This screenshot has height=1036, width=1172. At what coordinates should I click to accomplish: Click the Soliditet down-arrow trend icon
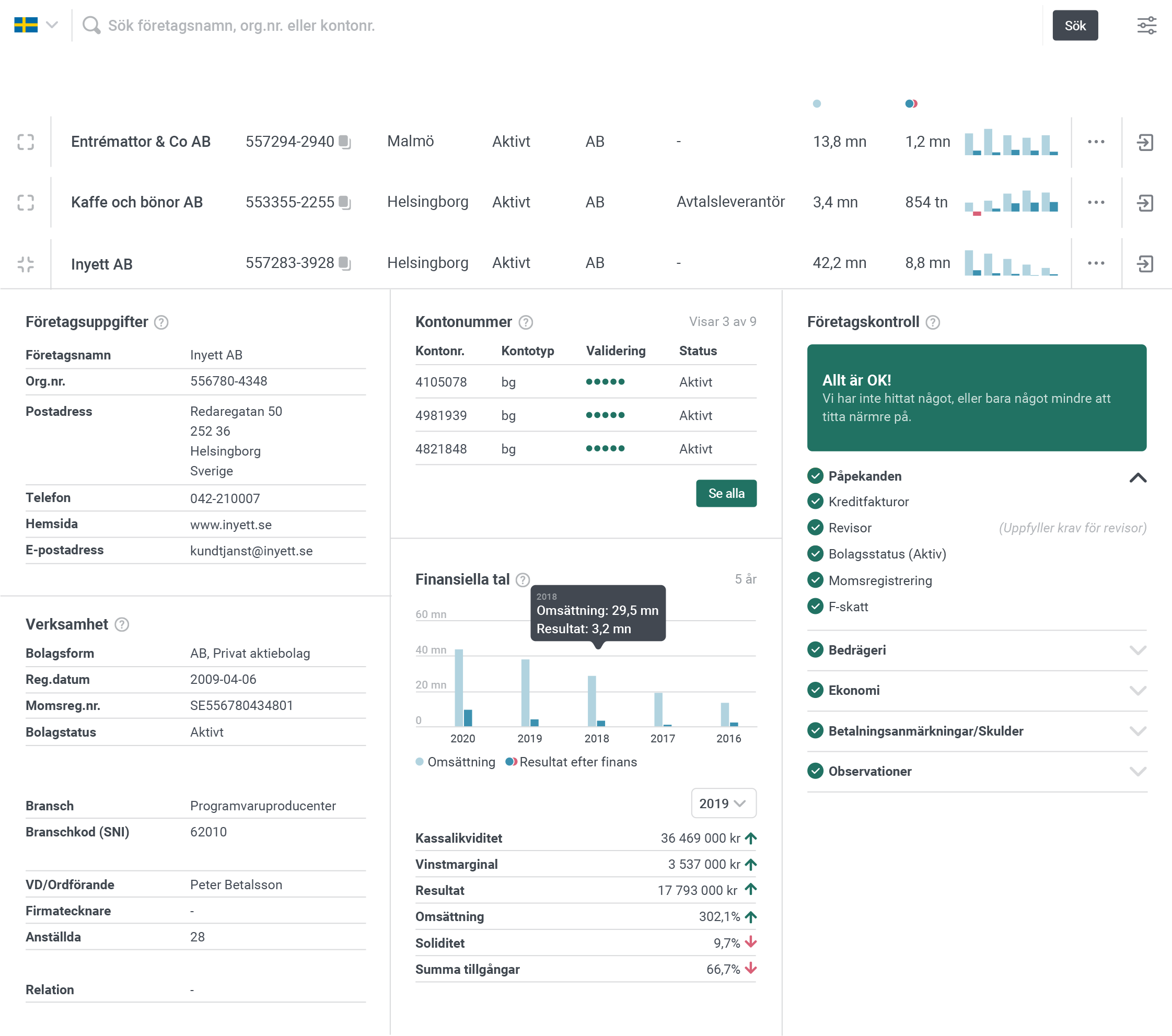coord(750,942)
